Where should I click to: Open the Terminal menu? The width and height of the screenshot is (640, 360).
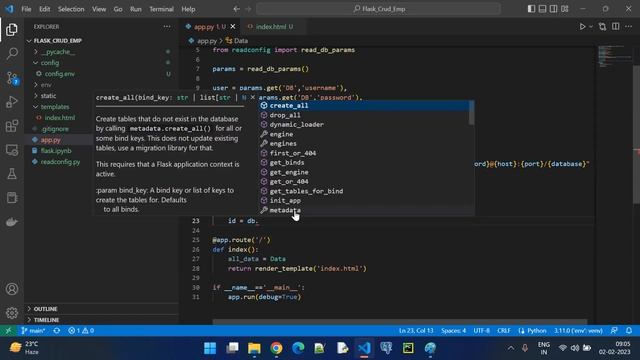(x=161, y=9)
